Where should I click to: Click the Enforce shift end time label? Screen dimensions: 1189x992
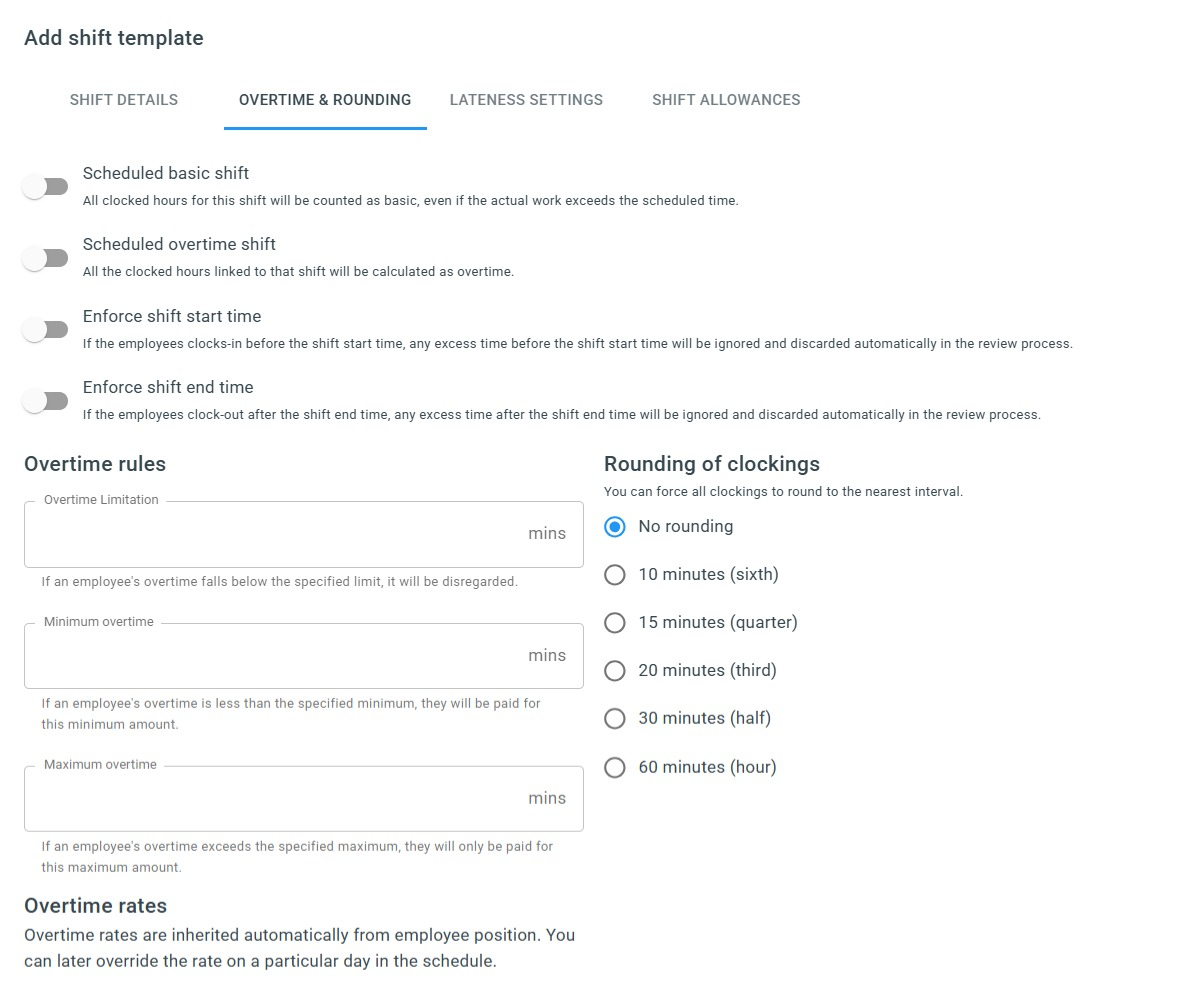168,387
